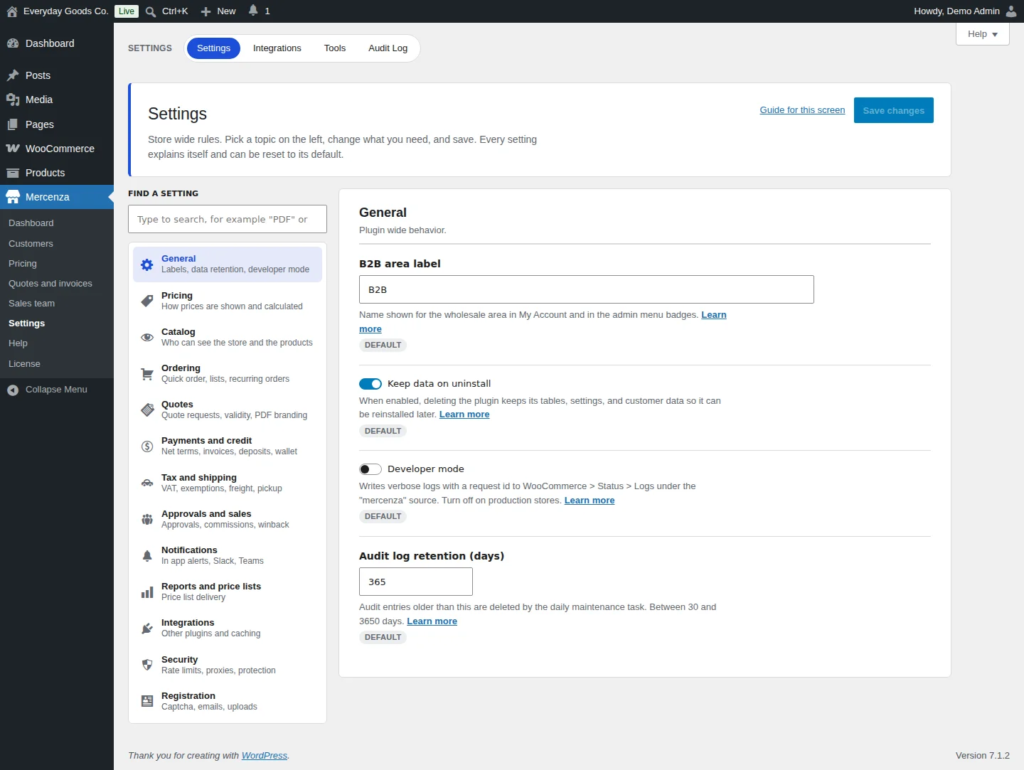Image resolution: width=1024 pixels, height=770 pixels.
Task: Click the Quotes ticket icon
Action: click(x=147, y=410)
